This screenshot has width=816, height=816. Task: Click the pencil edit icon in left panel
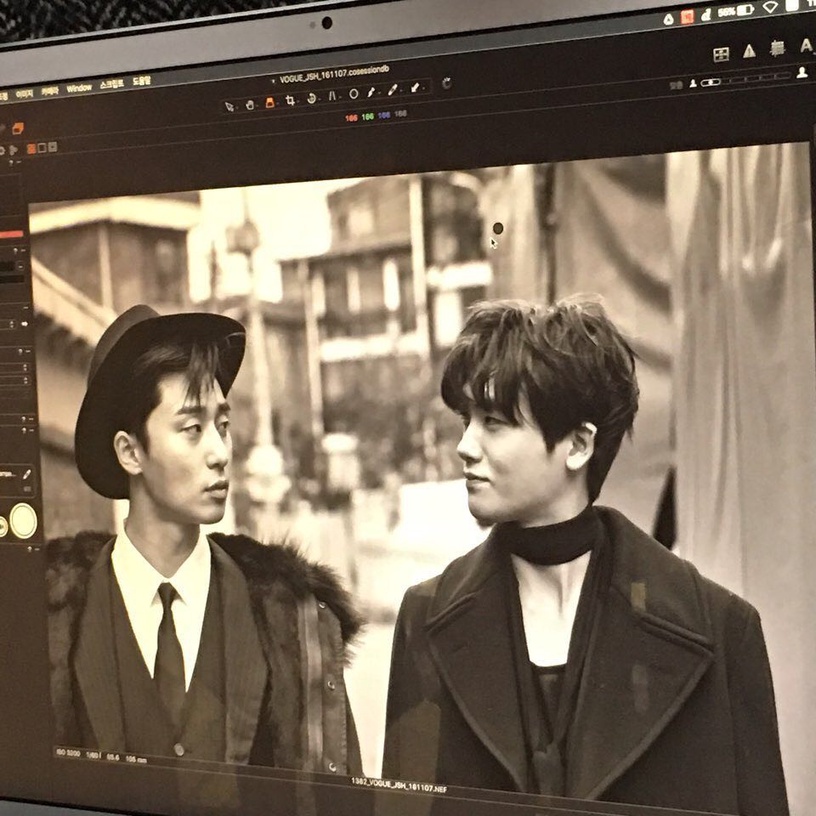point(27,474)
